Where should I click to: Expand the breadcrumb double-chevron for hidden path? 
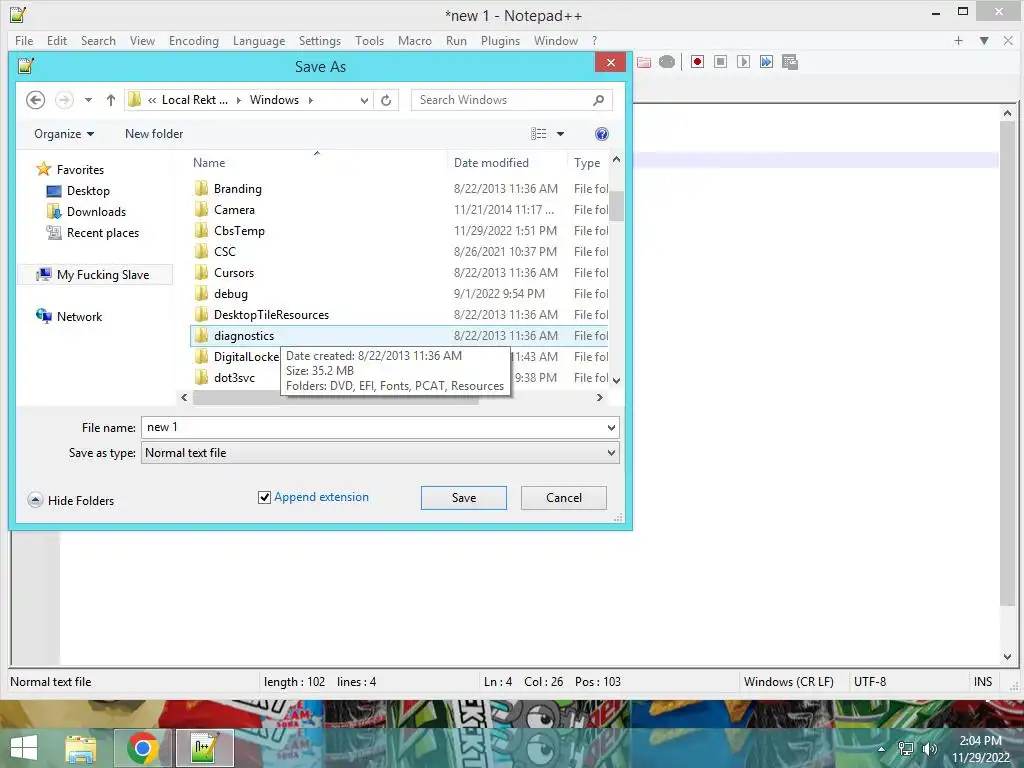(152, 100)
